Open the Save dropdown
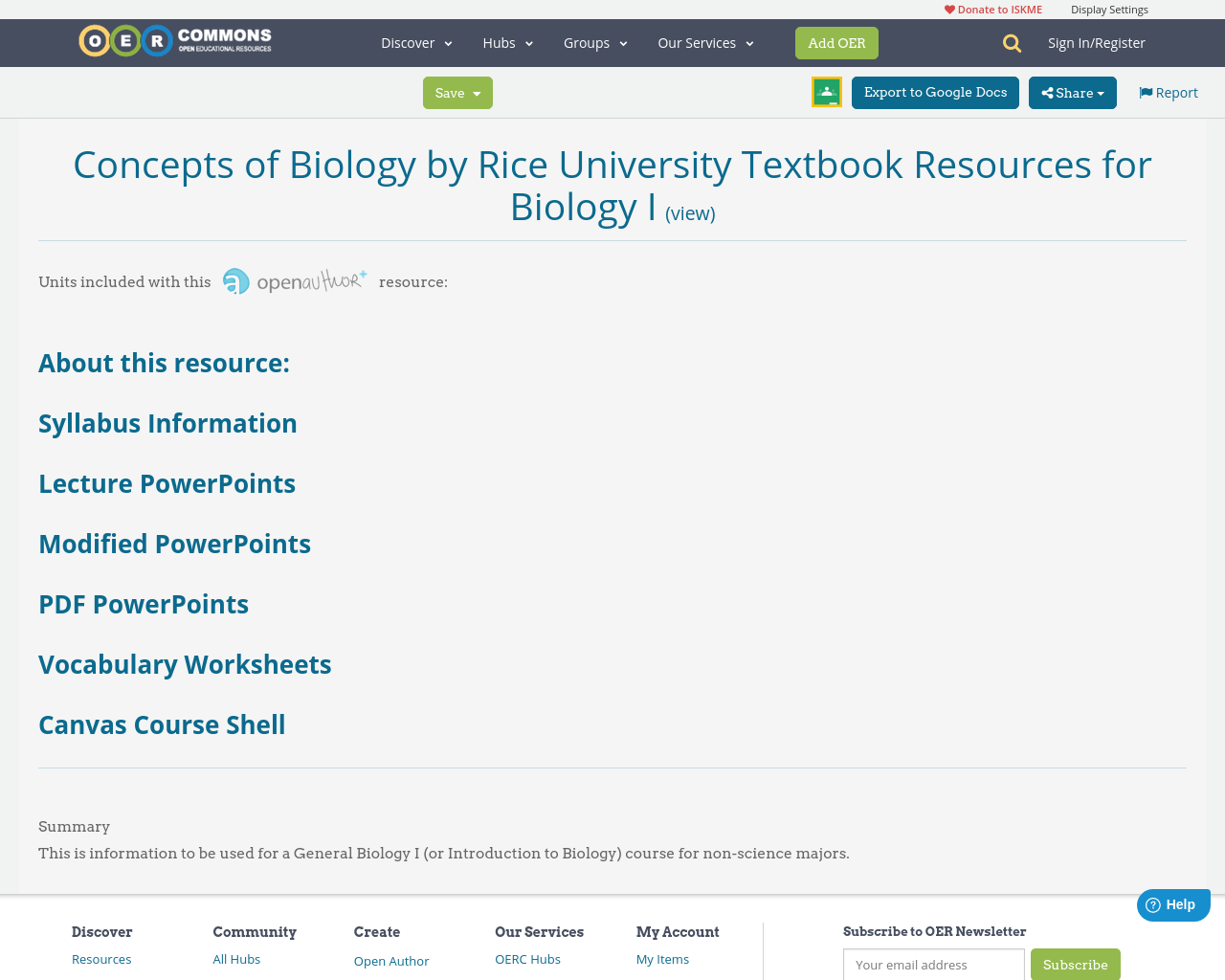Viewport: 1225px width, 980px height. pos(457,92)
